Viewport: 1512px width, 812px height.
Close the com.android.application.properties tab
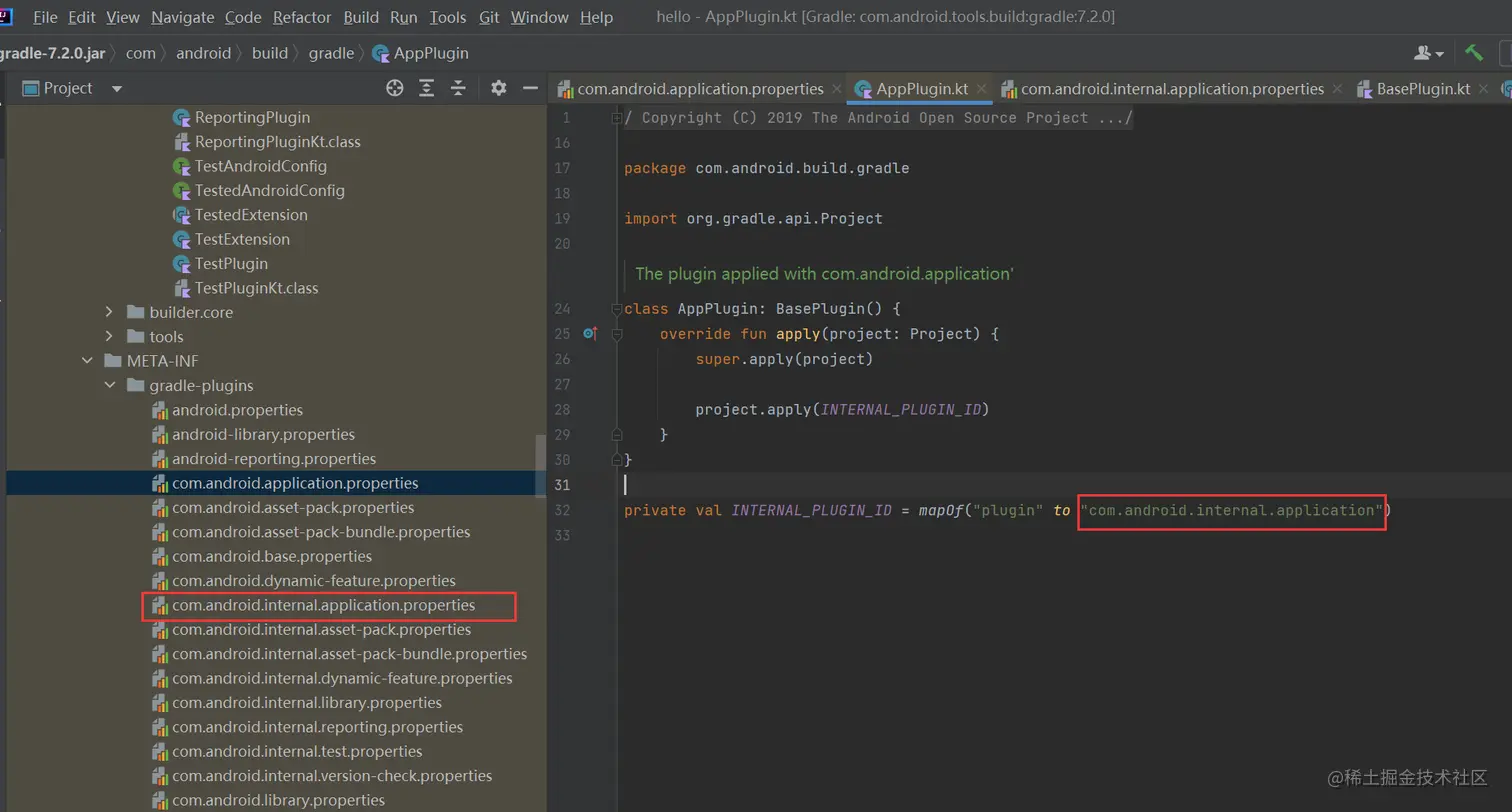tap(837, 89)
